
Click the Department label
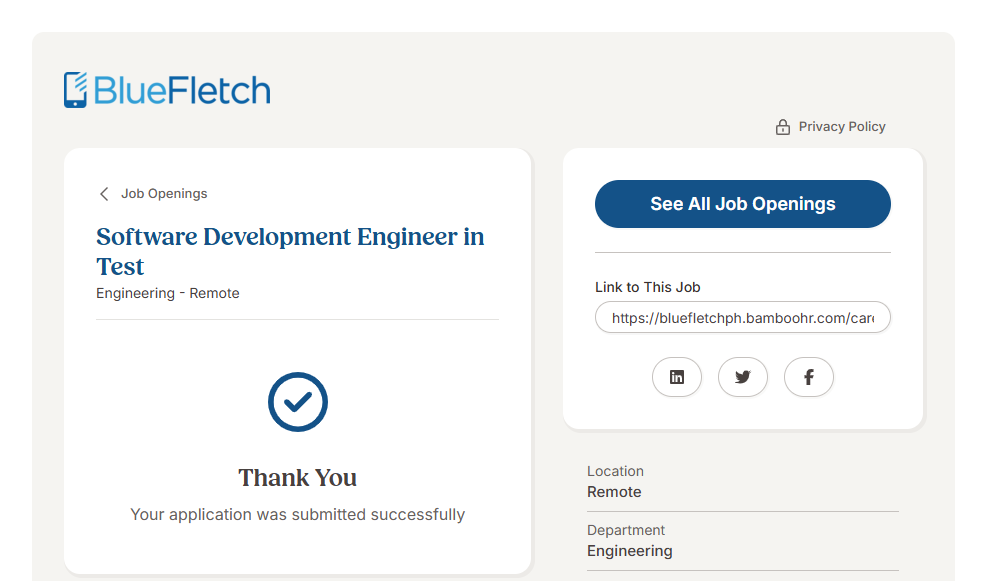626,530
